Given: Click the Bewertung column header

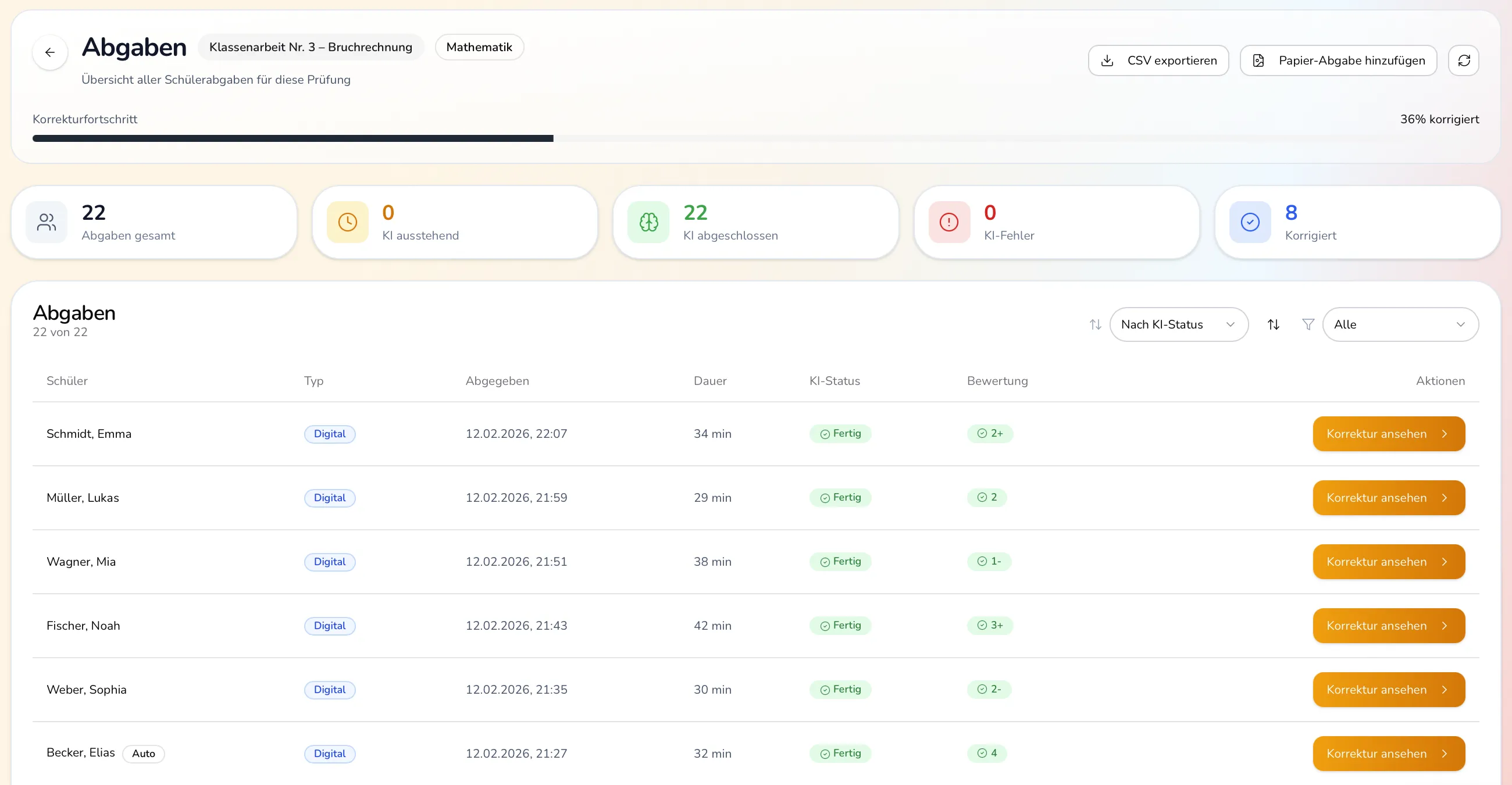Looking at the screenshot, I should pyautogui.click(x=997, y=381).
